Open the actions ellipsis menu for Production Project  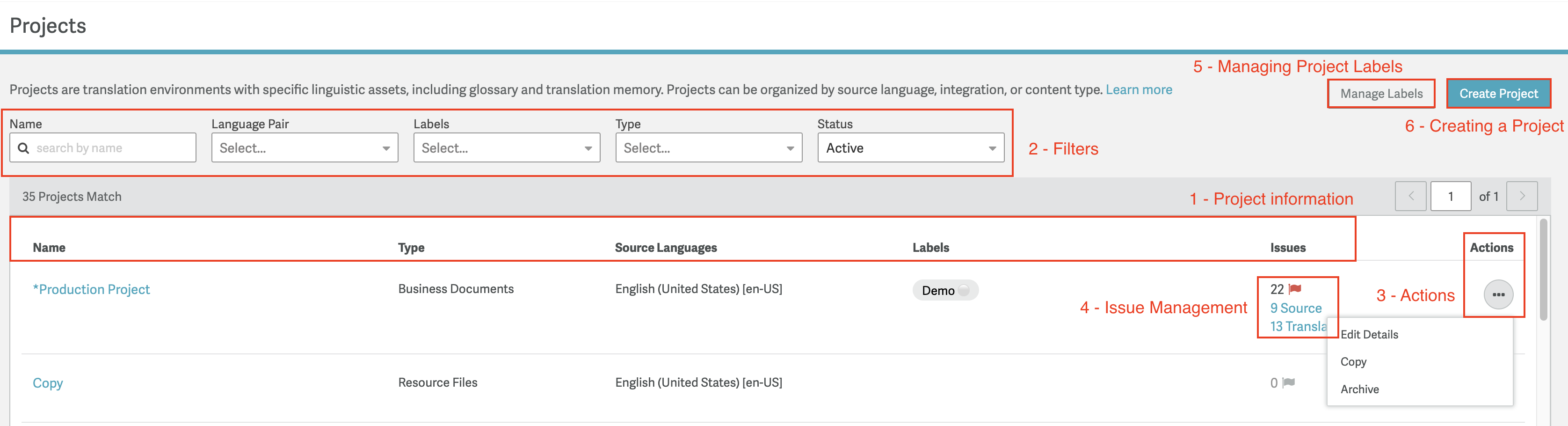click(x=1498, y=294)
